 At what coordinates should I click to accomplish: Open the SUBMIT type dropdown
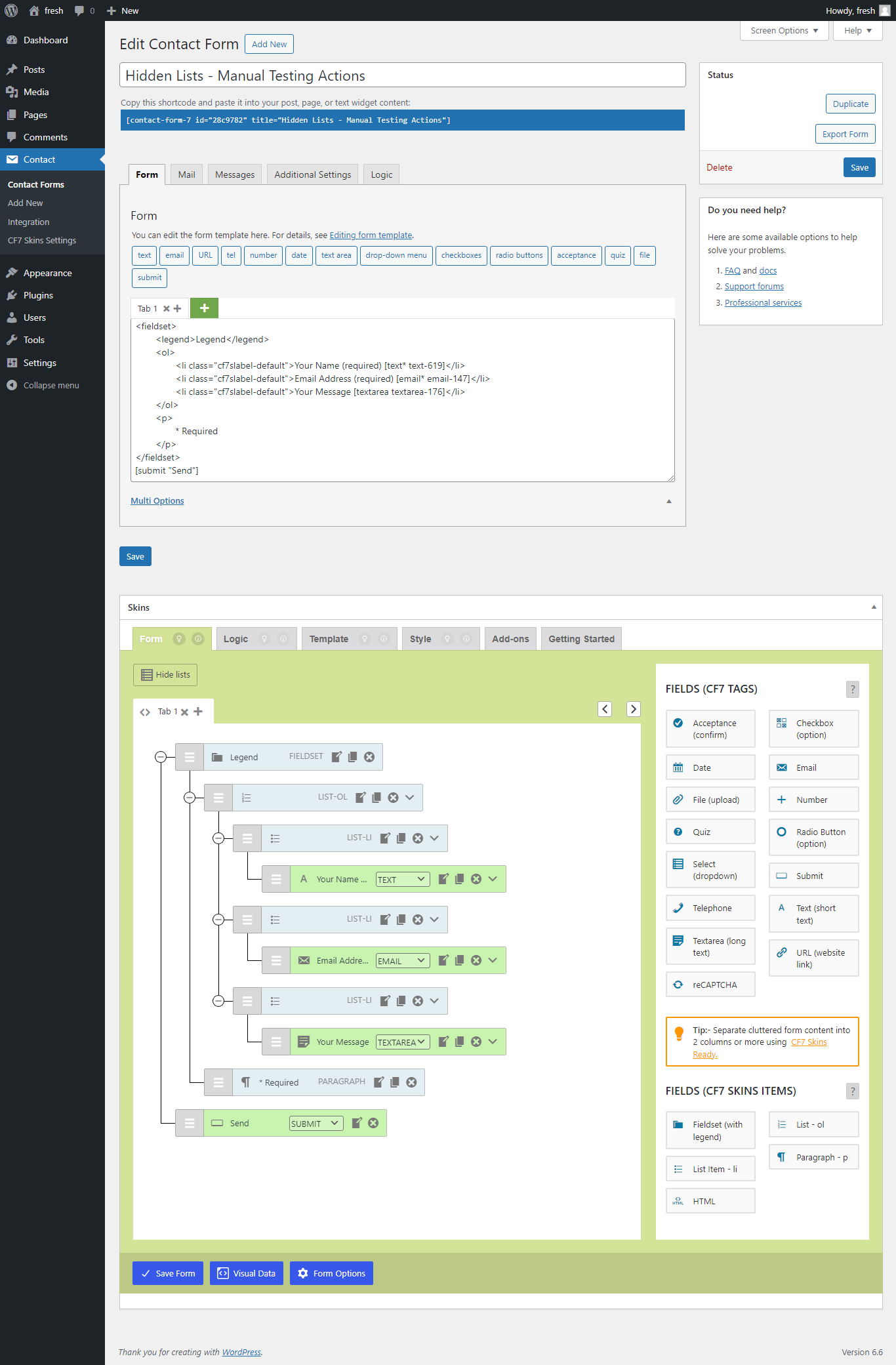click(316, 1124)
